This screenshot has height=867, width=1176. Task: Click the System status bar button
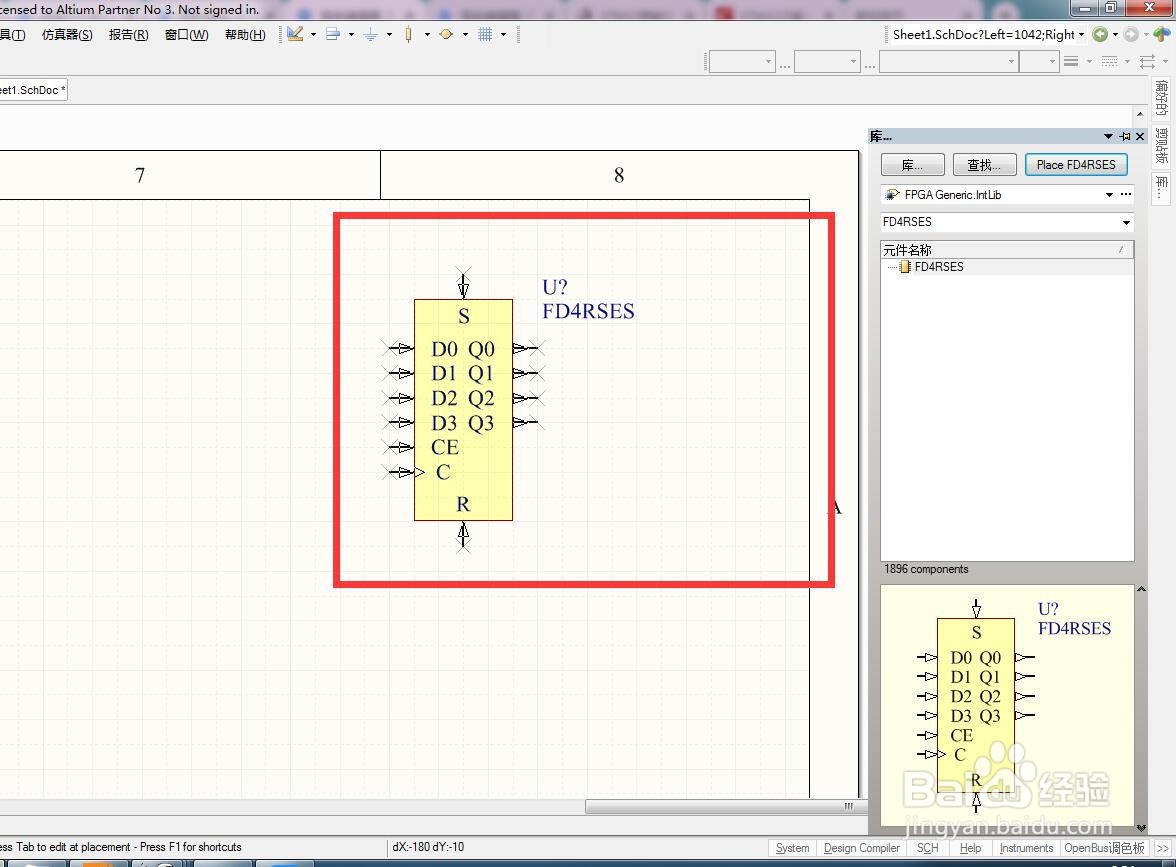pos(793,848)
